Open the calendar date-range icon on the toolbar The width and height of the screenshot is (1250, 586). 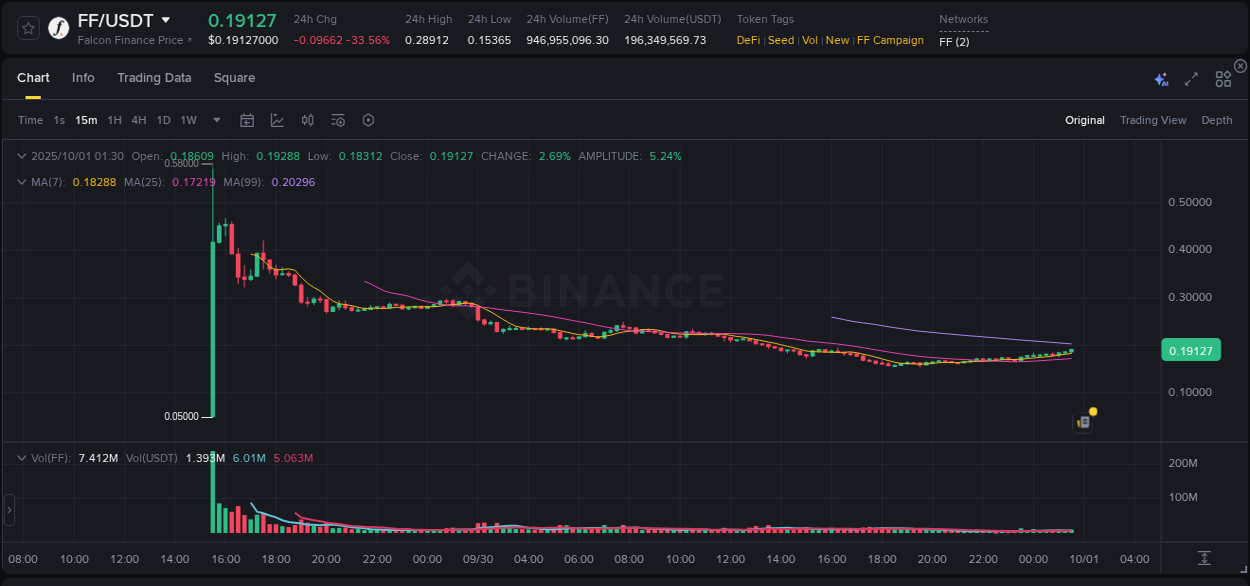pyautogui.click(x=247, y=120)
